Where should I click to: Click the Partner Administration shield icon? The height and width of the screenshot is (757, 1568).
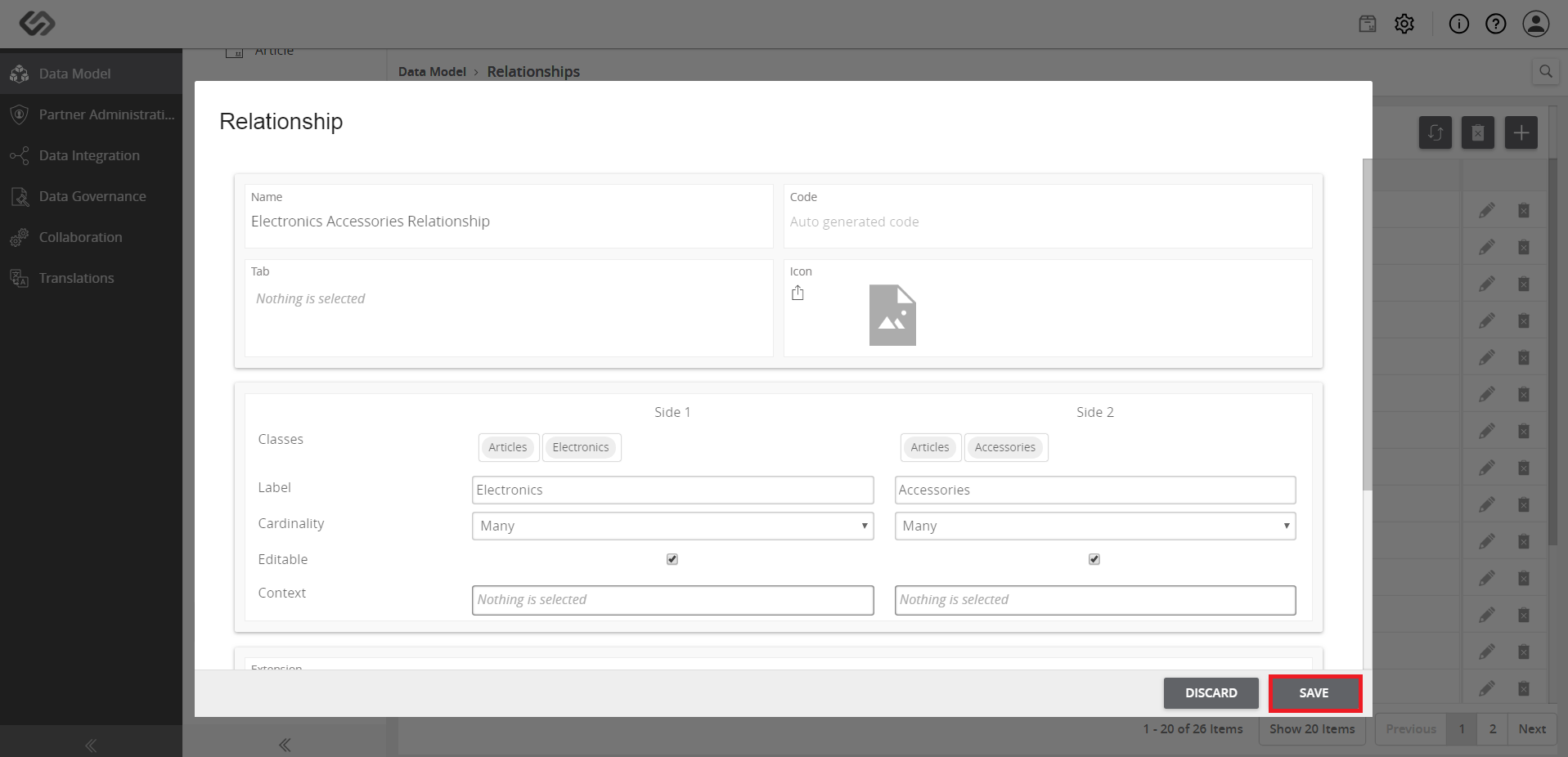pos(20,114)
